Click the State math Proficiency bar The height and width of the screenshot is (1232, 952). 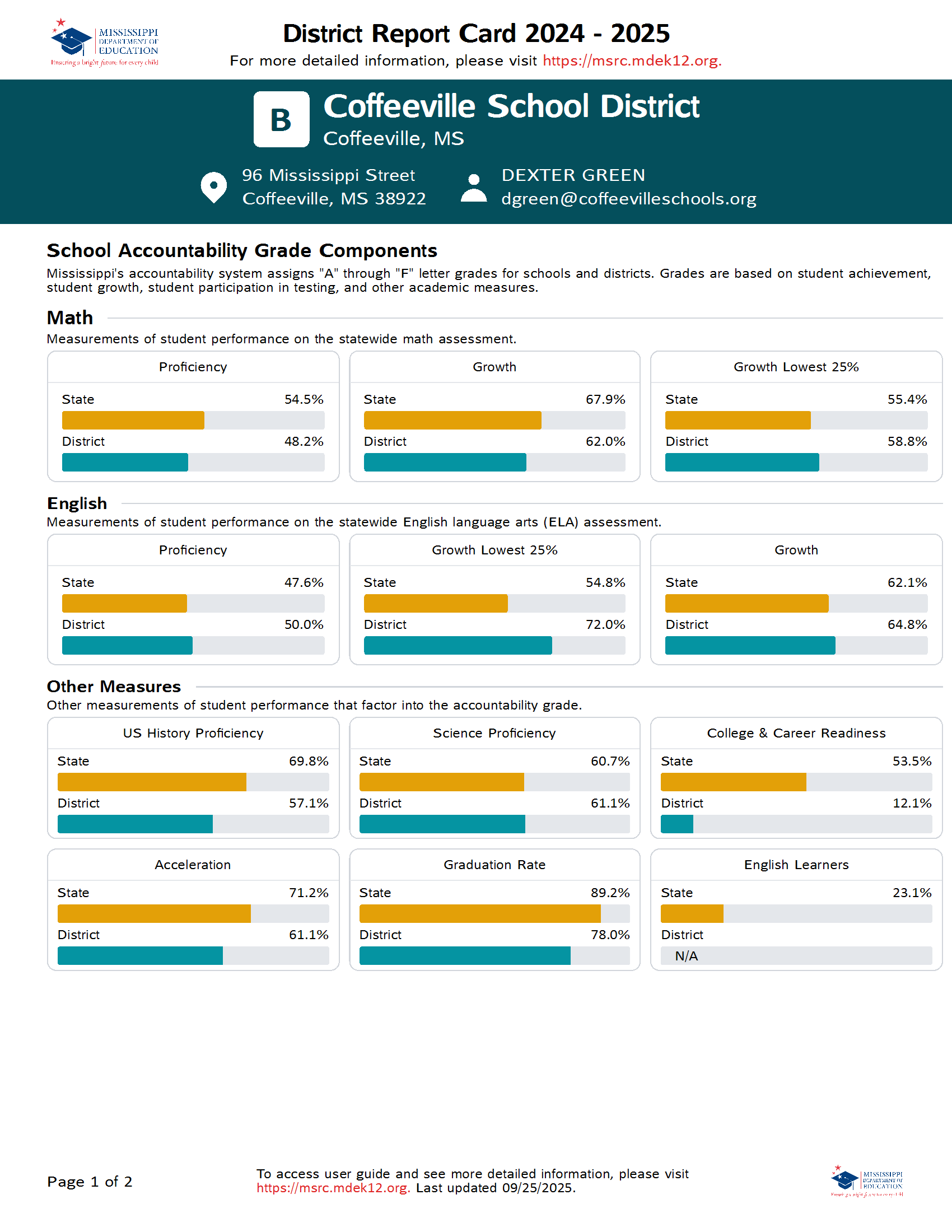133,419
